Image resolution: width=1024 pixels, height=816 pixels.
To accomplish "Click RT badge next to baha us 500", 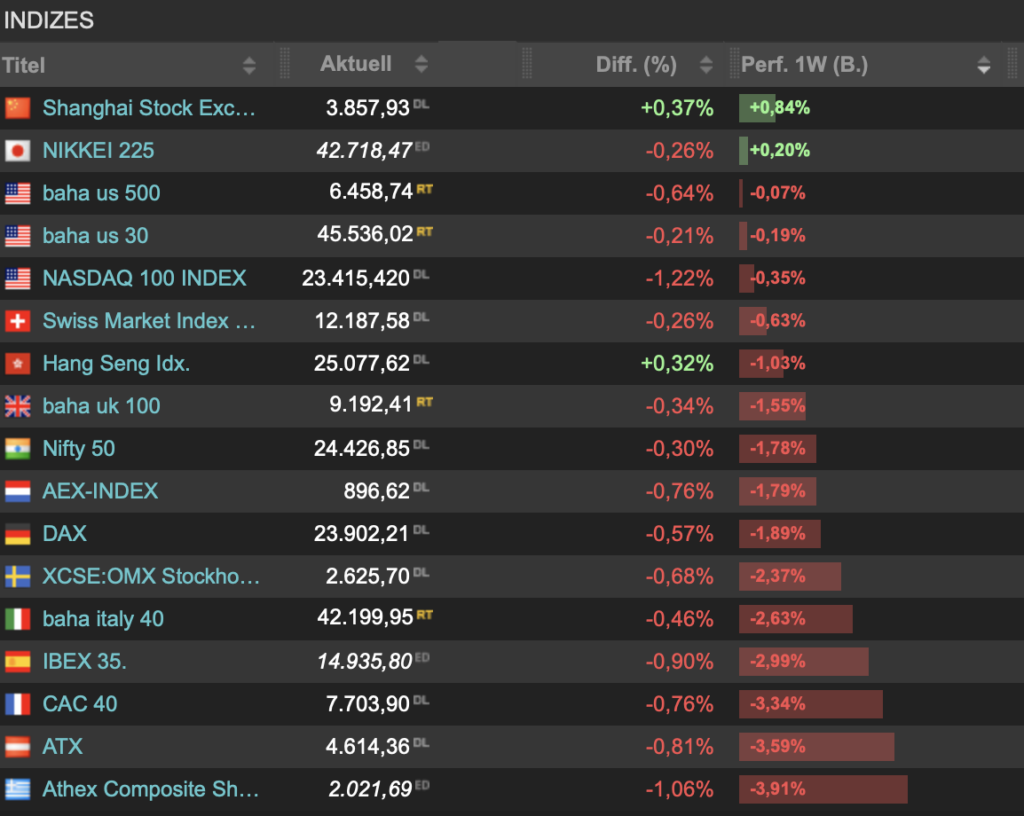I will click(x=424, y=189).
